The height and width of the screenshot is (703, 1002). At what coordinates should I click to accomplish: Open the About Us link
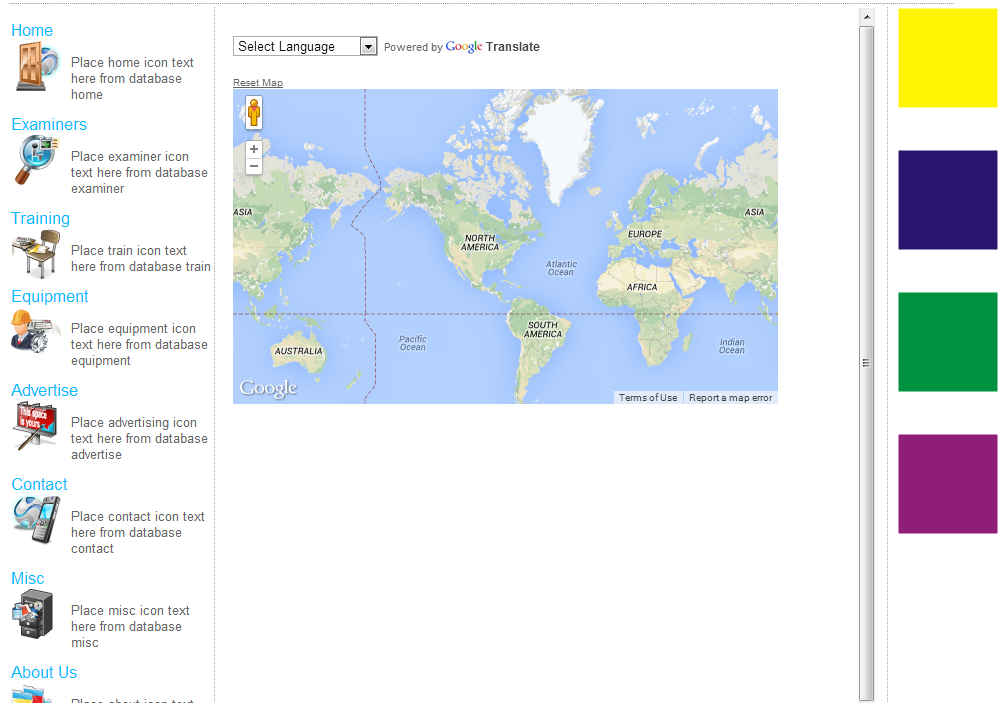click(44, 672)
